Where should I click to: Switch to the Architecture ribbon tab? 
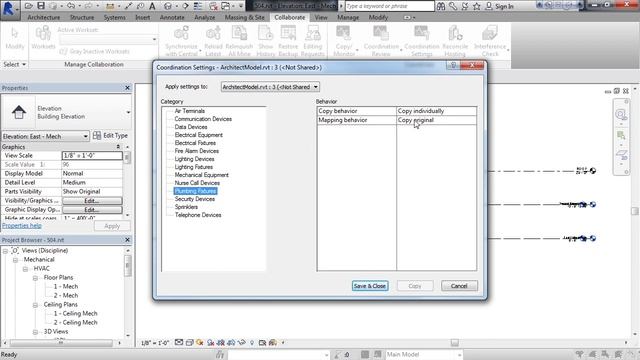pos(44,18)
